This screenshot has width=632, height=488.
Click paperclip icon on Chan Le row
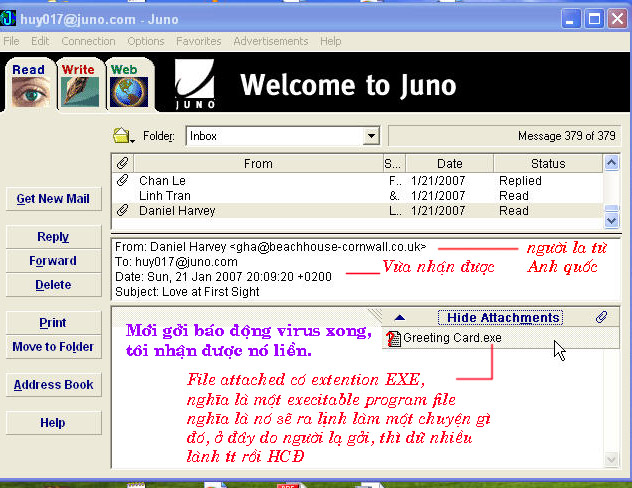(123, 180)
